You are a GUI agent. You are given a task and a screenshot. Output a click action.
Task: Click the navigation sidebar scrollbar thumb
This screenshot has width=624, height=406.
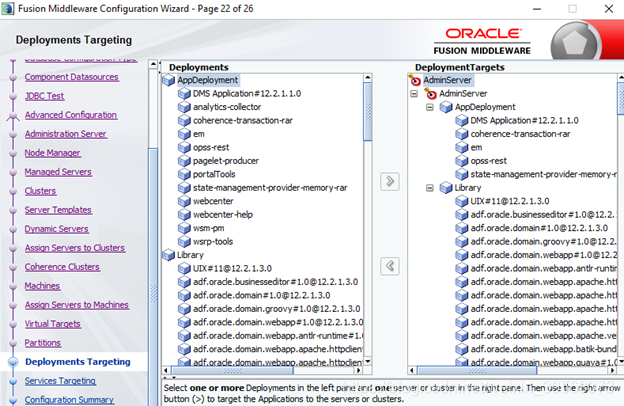[153, 277]
